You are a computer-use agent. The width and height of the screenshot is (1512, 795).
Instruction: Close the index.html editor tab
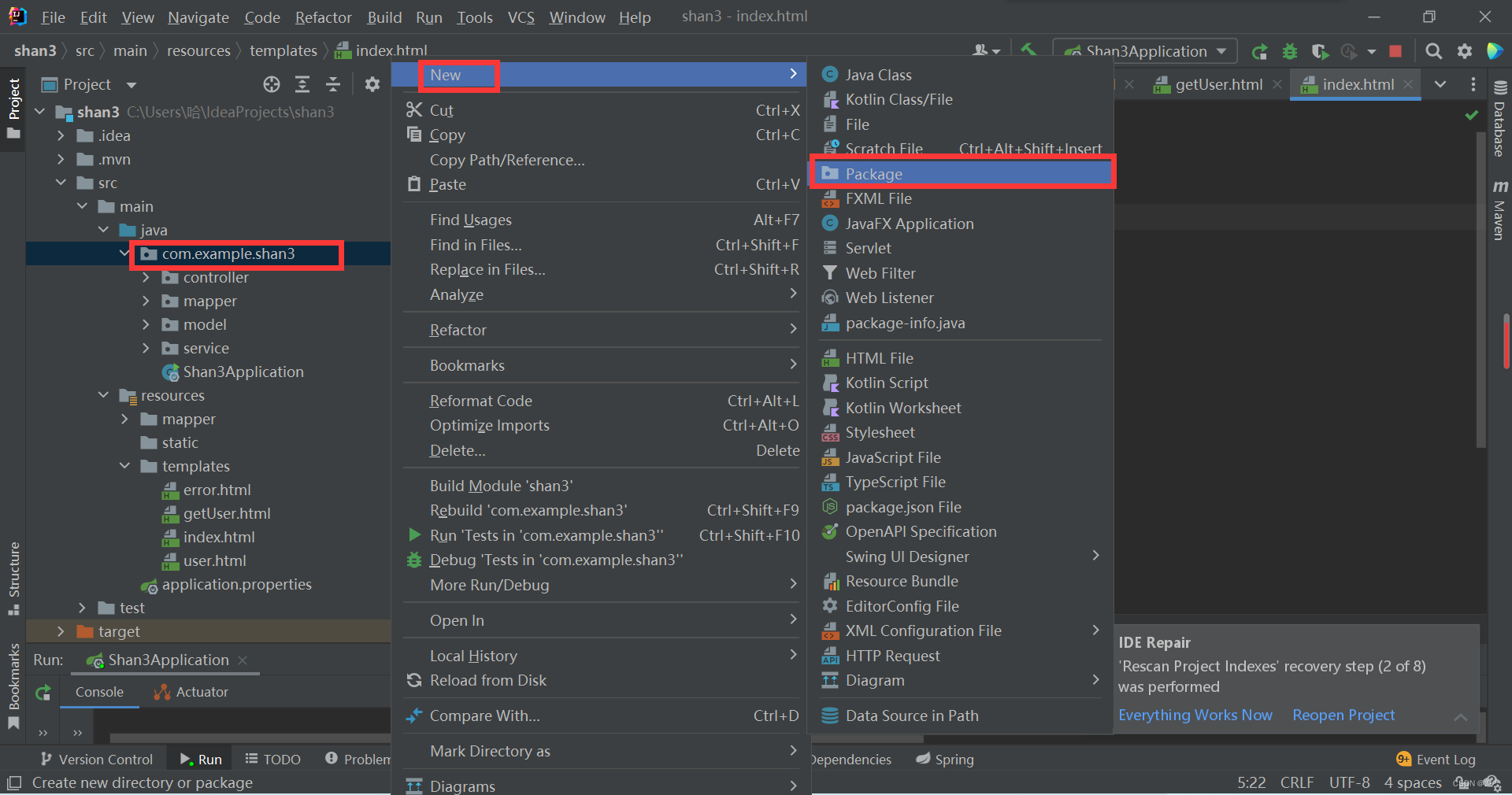(x=1408, y=84)
